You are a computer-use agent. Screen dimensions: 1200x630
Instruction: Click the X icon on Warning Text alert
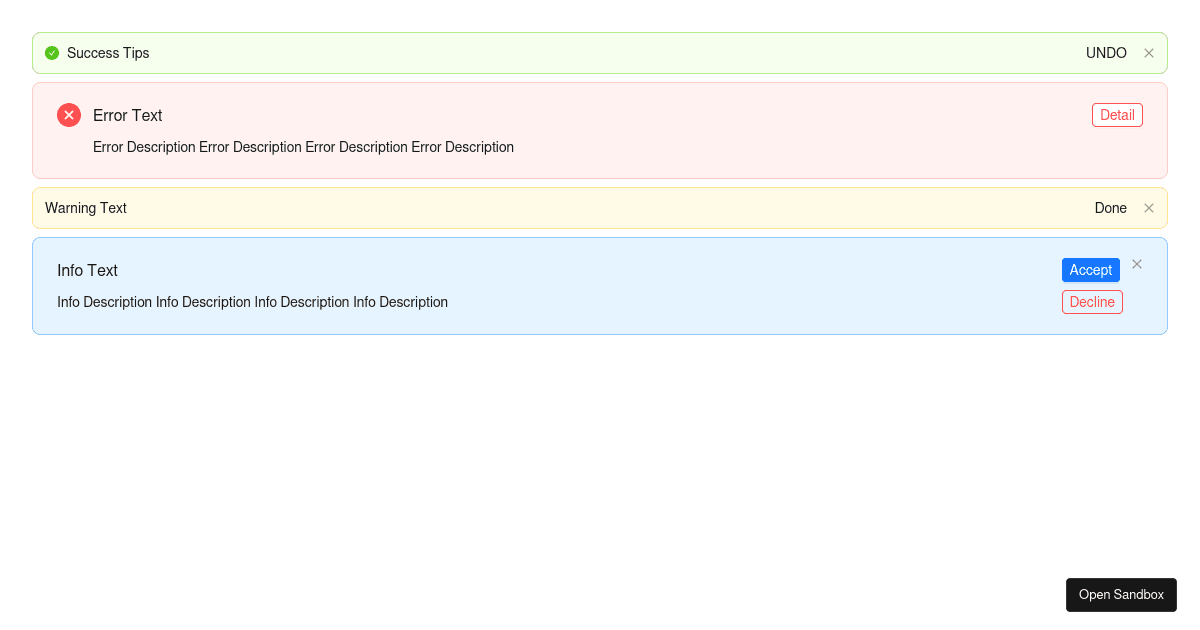click(1148, 208)
